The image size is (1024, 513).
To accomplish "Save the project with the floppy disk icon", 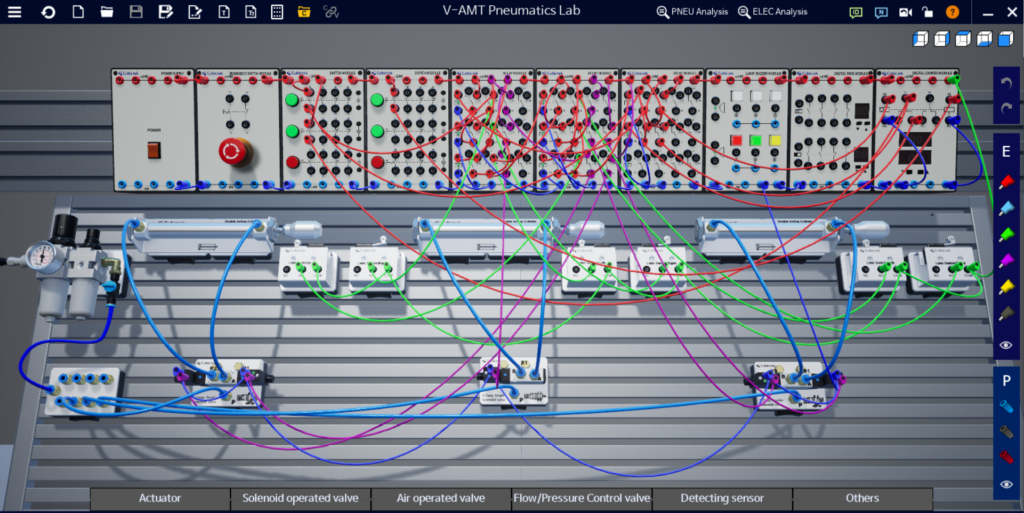I will (x=136, y=12).
